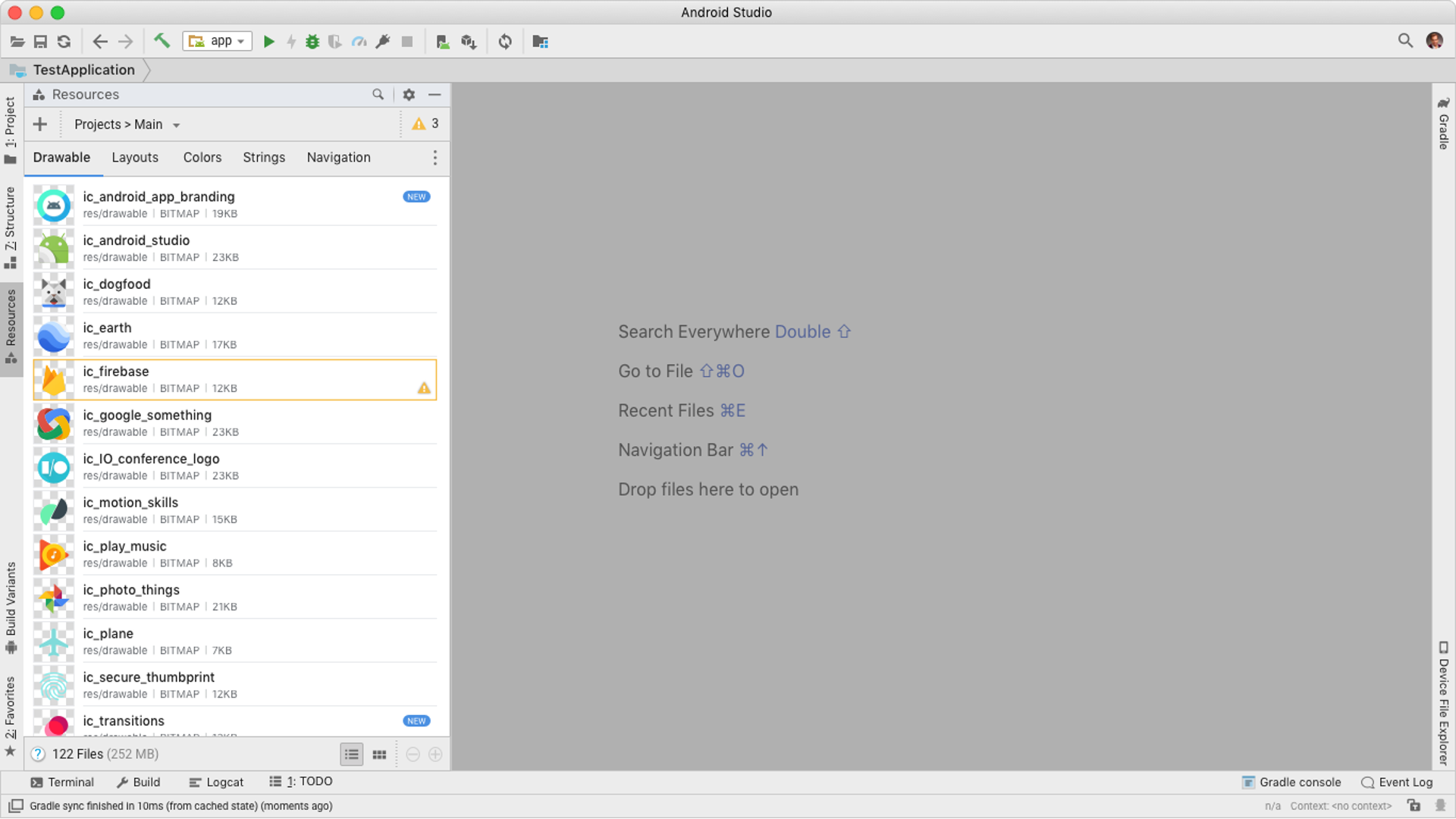Open Resources panel settings gear
Screen dimensions: 1456x819
tap(409, 95)
